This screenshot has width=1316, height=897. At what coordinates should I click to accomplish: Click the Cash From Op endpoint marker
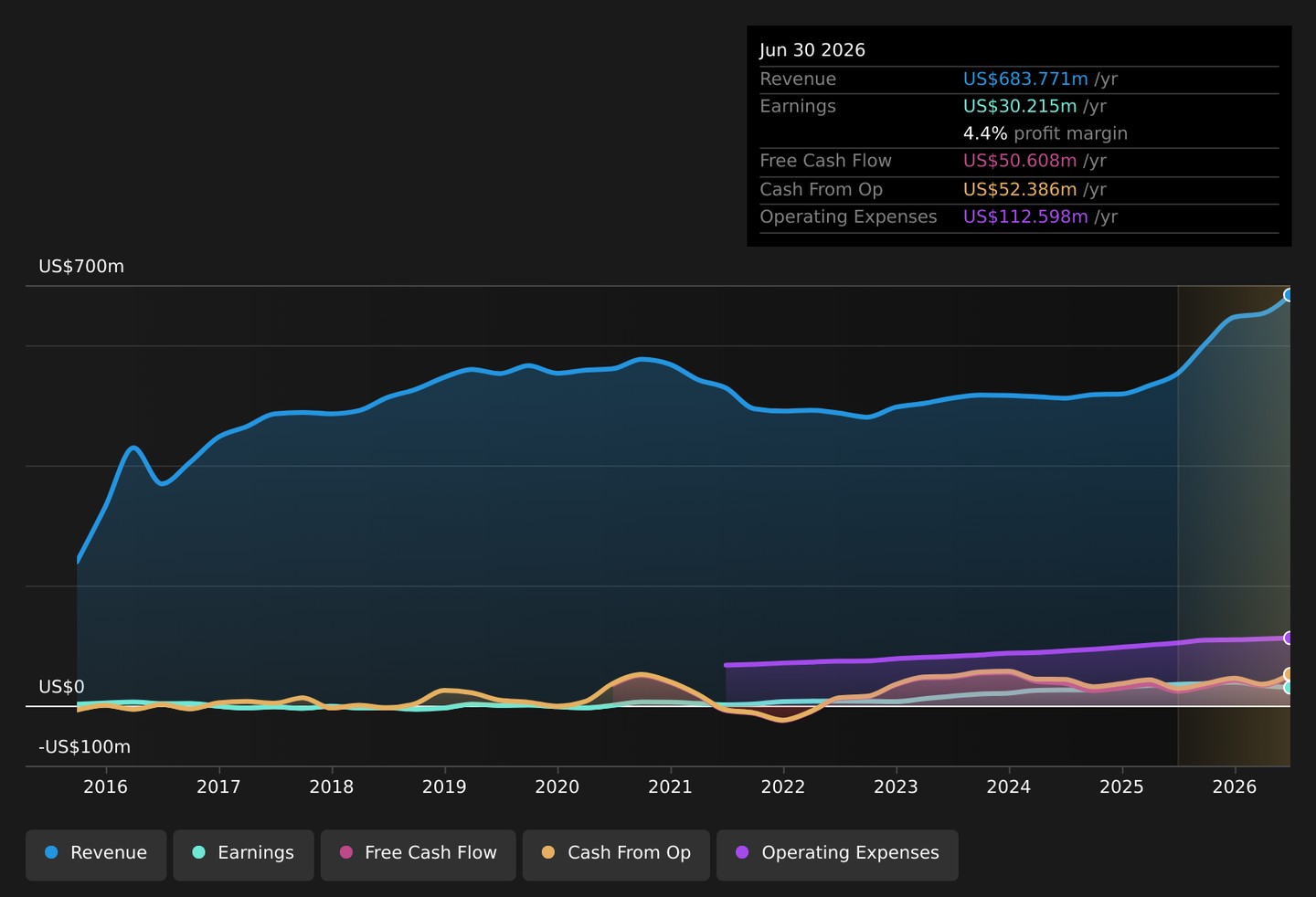(x=1289, y=675)
